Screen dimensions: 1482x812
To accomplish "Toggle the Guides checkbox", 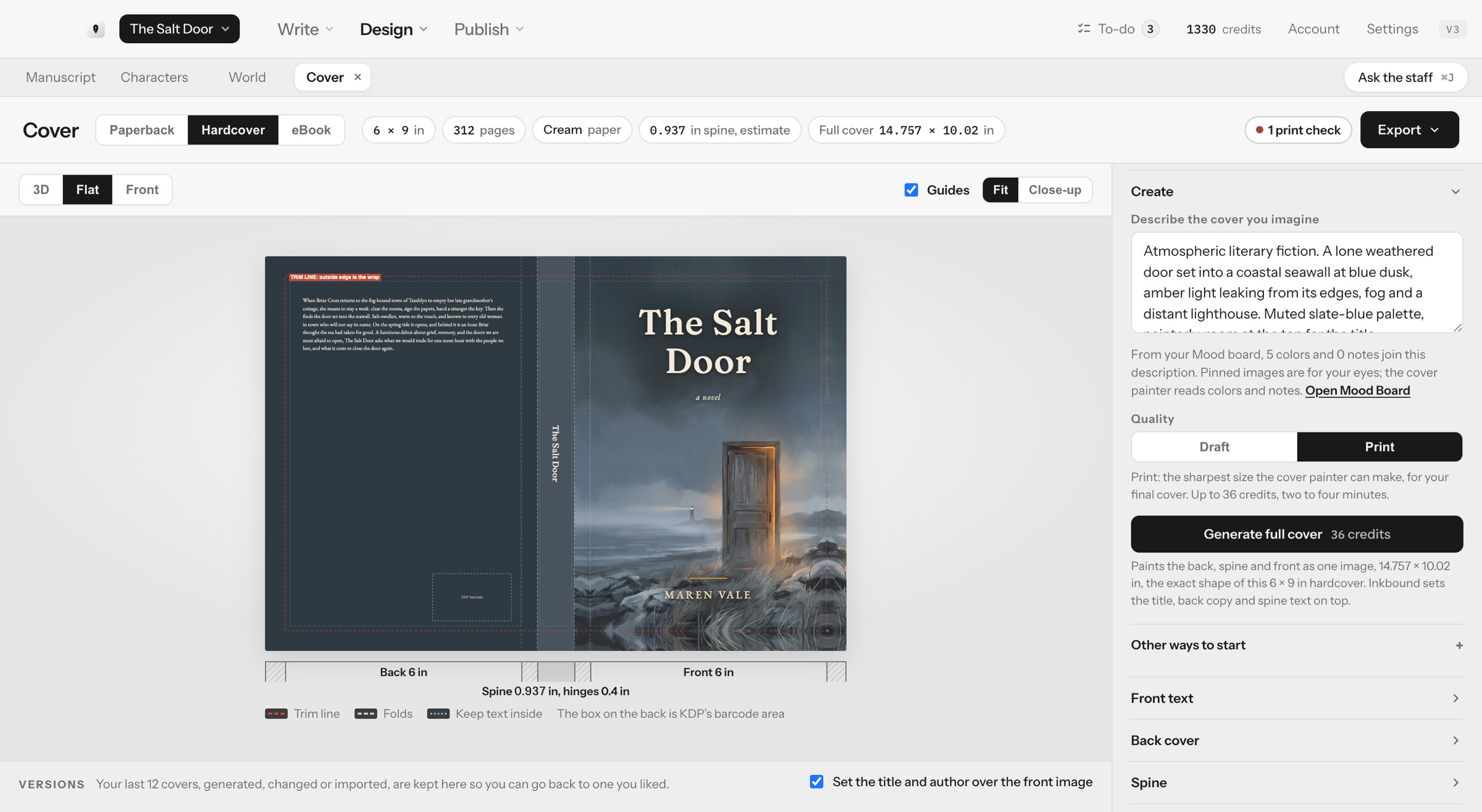I will click(x=911, y=190).
